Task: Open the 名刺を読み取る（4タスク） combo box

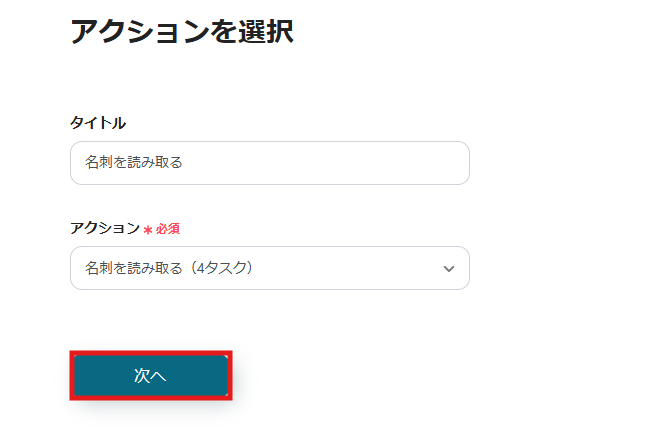Action: pyautogui.click(x=269, y=268)
